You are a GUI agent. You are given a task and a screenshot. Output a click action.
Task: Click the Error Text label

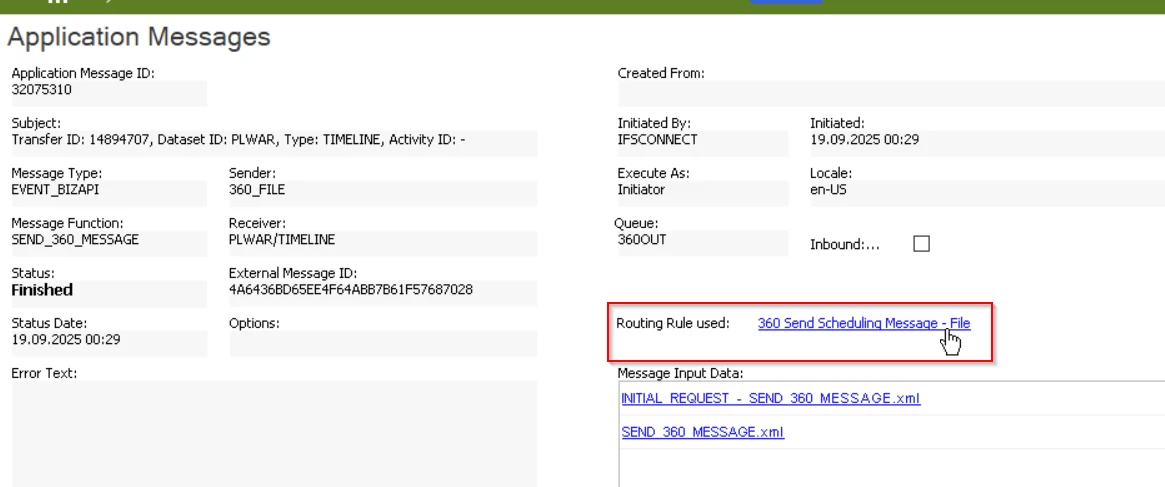click(44, 373)
